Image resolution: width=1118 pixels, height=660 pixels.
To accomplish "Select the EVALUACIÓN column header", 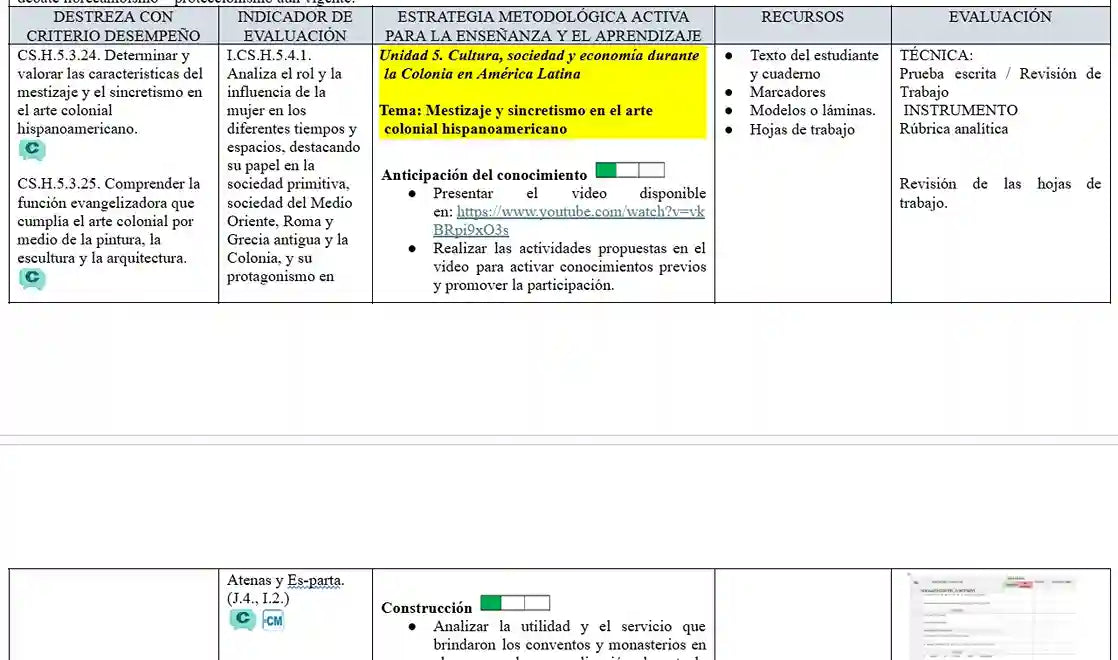I will click(1000, 17).
